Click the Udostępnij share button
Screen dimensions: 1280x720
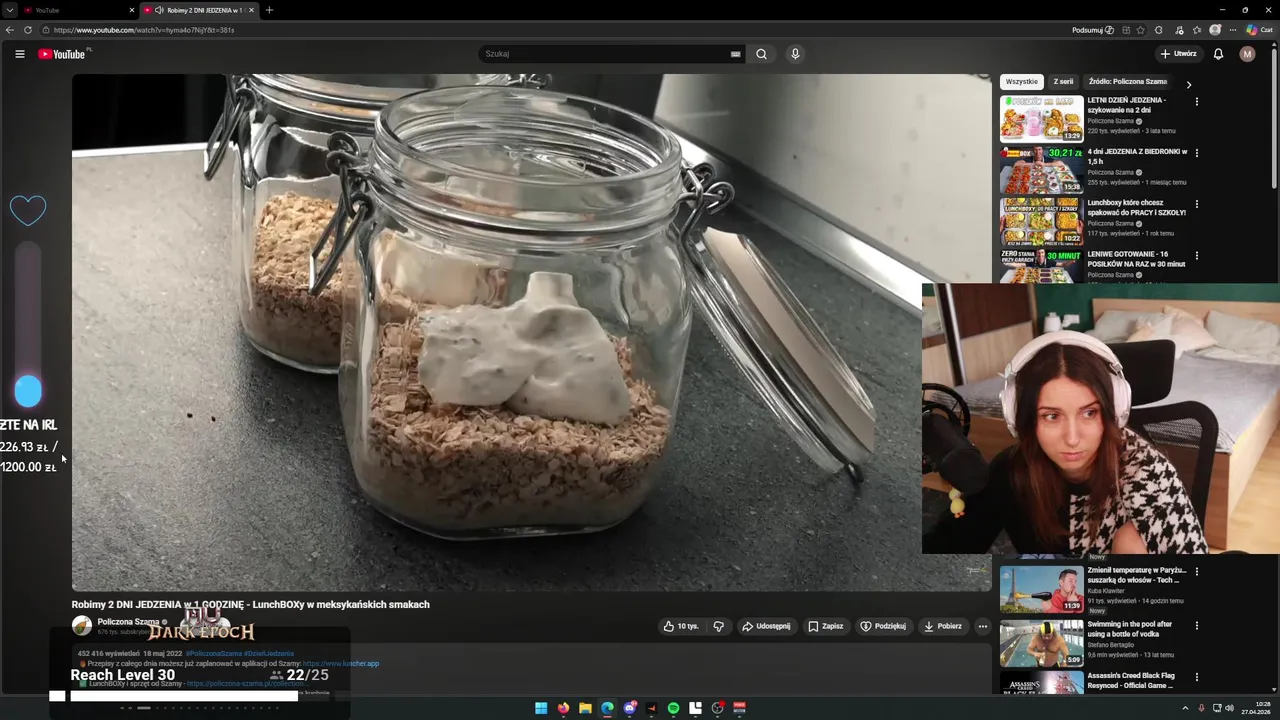pyautogui.click(x=766, y=626)
